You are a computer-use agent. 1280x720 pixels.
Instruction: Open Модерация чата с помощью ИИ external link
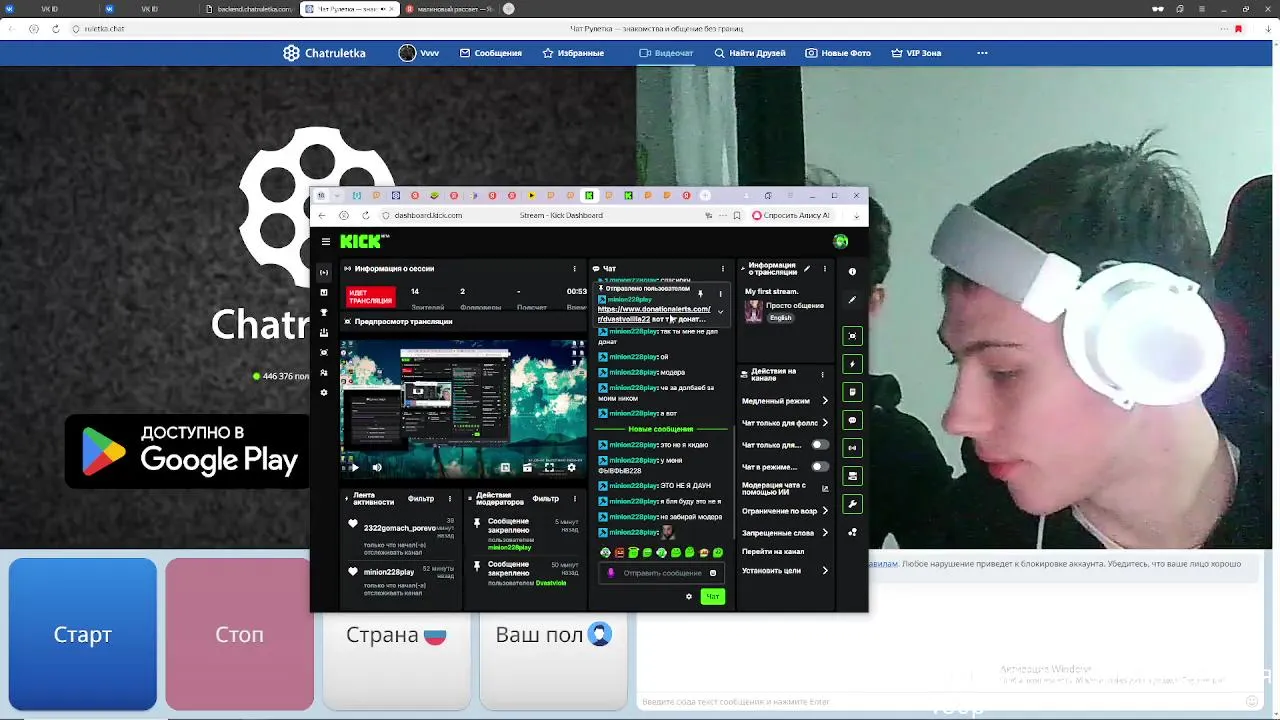(825, 488)
